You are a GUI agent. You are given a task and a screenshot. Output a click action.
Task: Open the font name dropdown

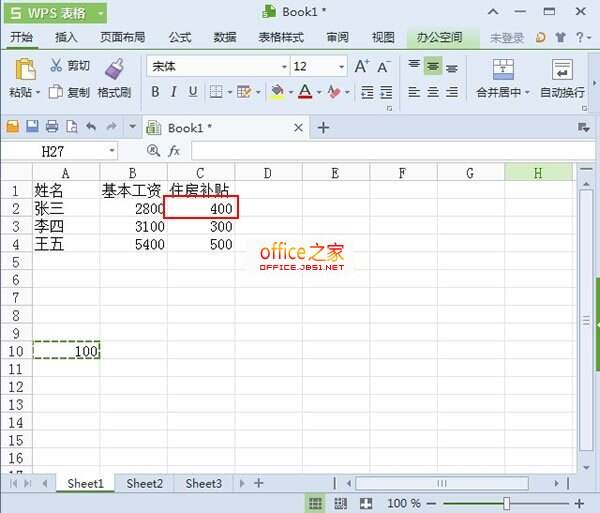284,67
